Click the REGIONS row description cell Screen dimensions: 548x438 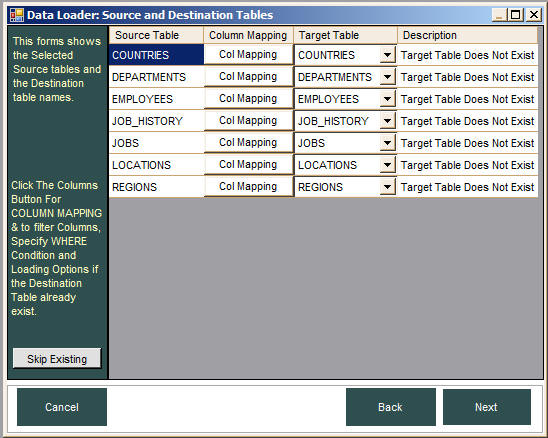coord(468,187)
